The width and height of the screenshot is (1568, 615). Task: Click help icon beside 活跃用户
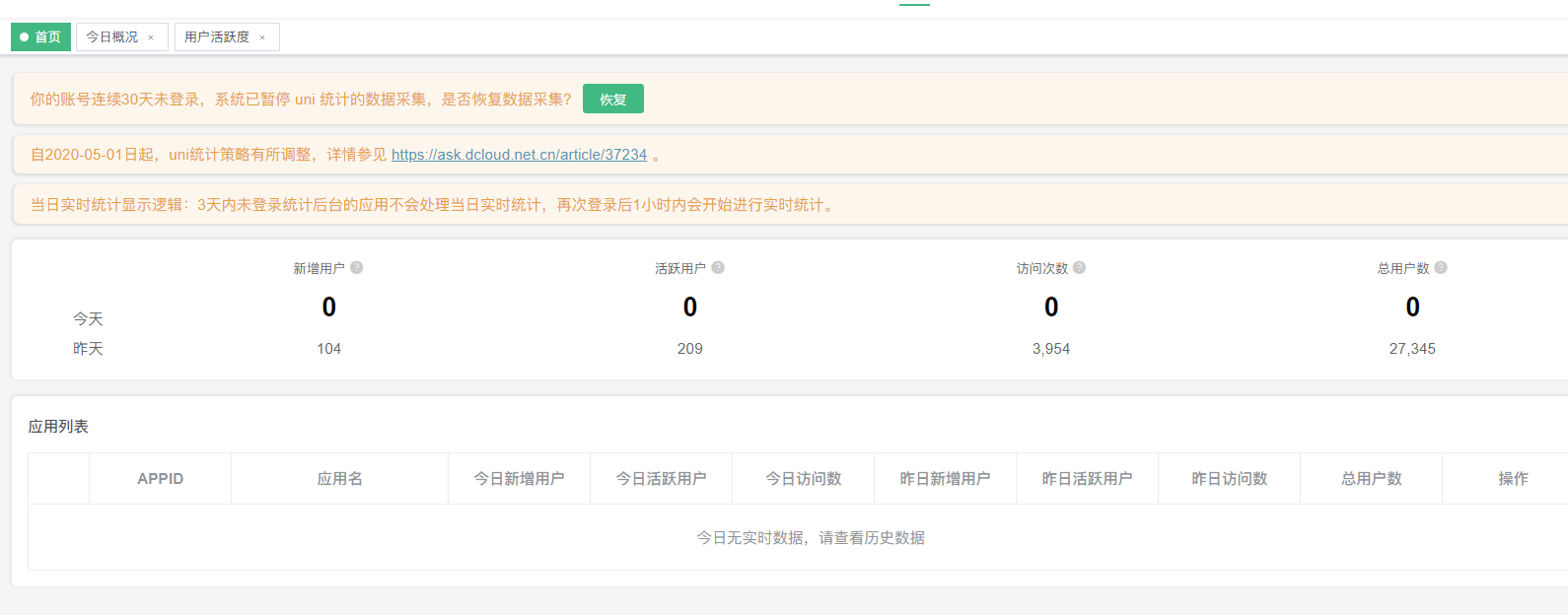click(x=718, y=268)
